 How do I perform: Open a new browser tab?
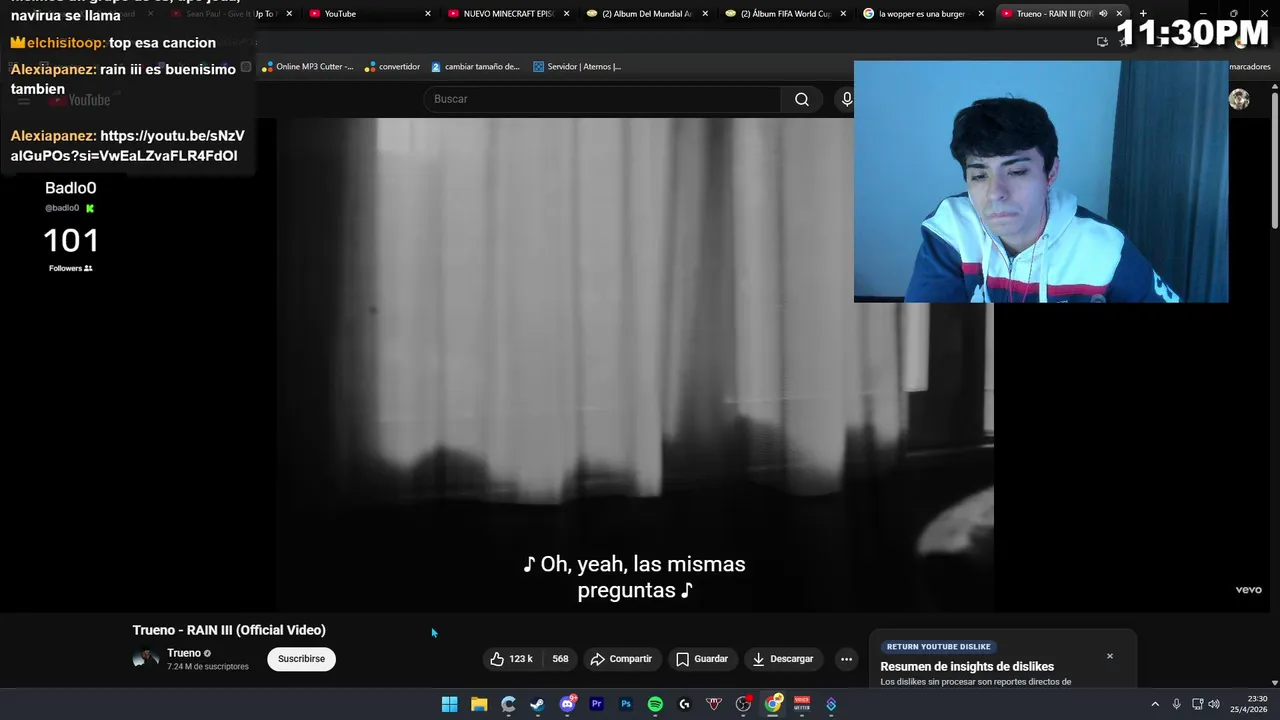(x=1143, y=14)
